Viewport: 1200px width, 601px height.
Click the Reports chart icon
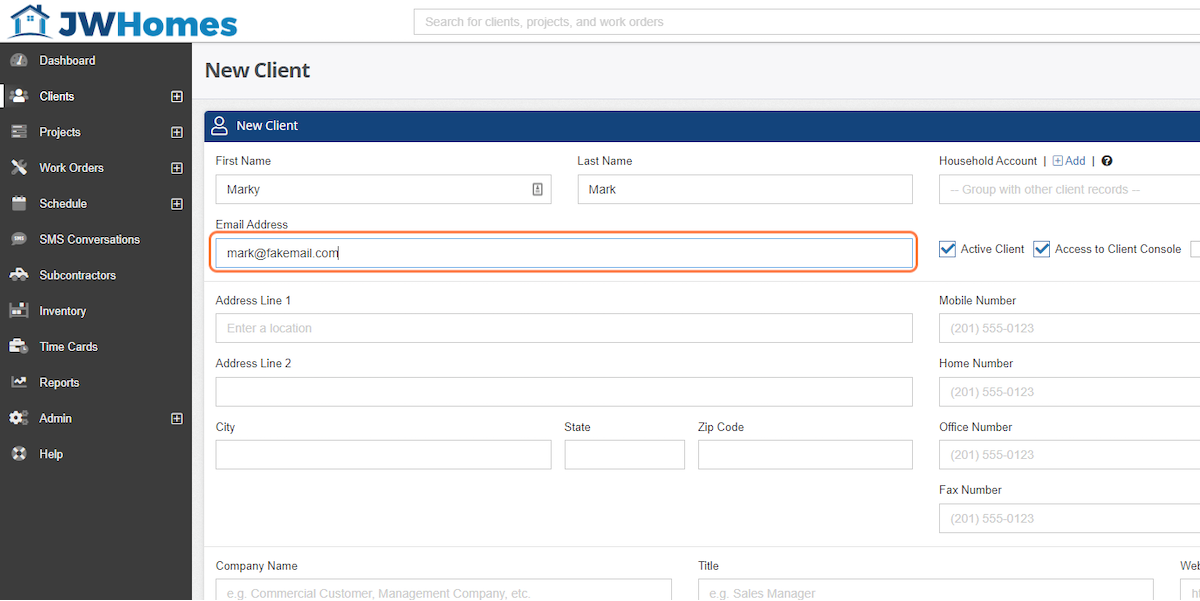point(19,383)
